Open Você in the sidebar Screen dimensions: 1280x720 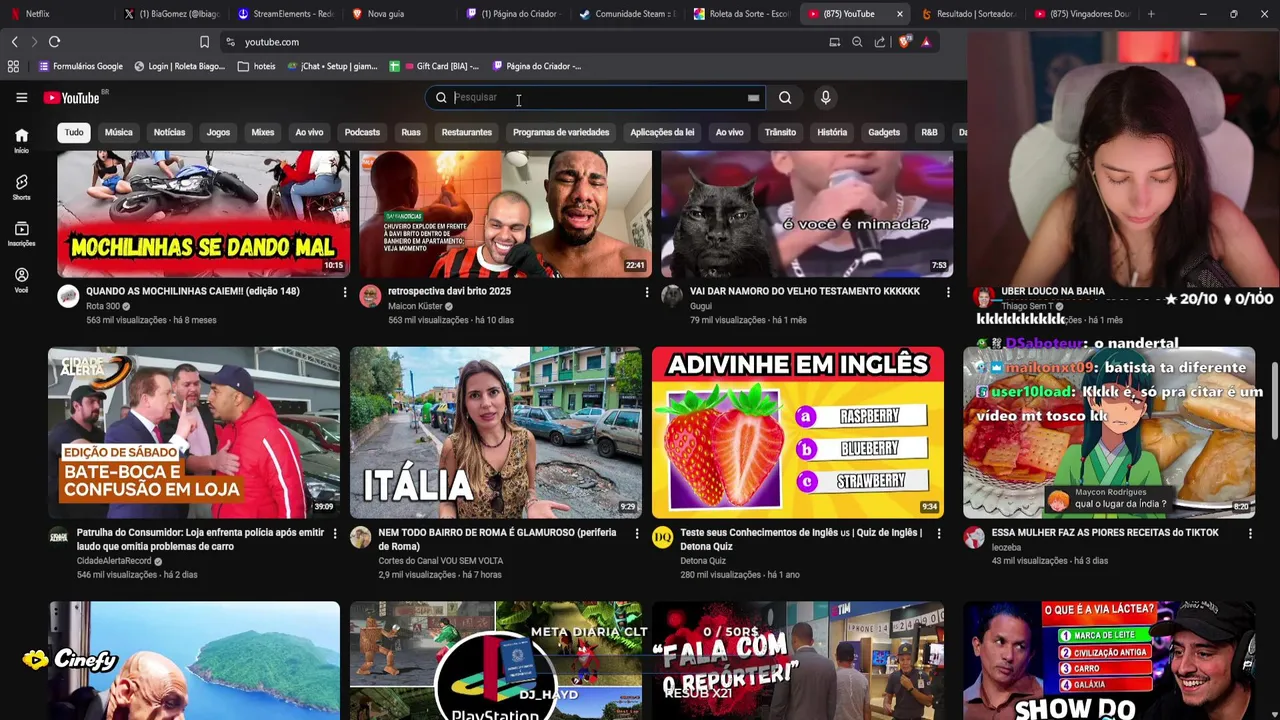21,280
